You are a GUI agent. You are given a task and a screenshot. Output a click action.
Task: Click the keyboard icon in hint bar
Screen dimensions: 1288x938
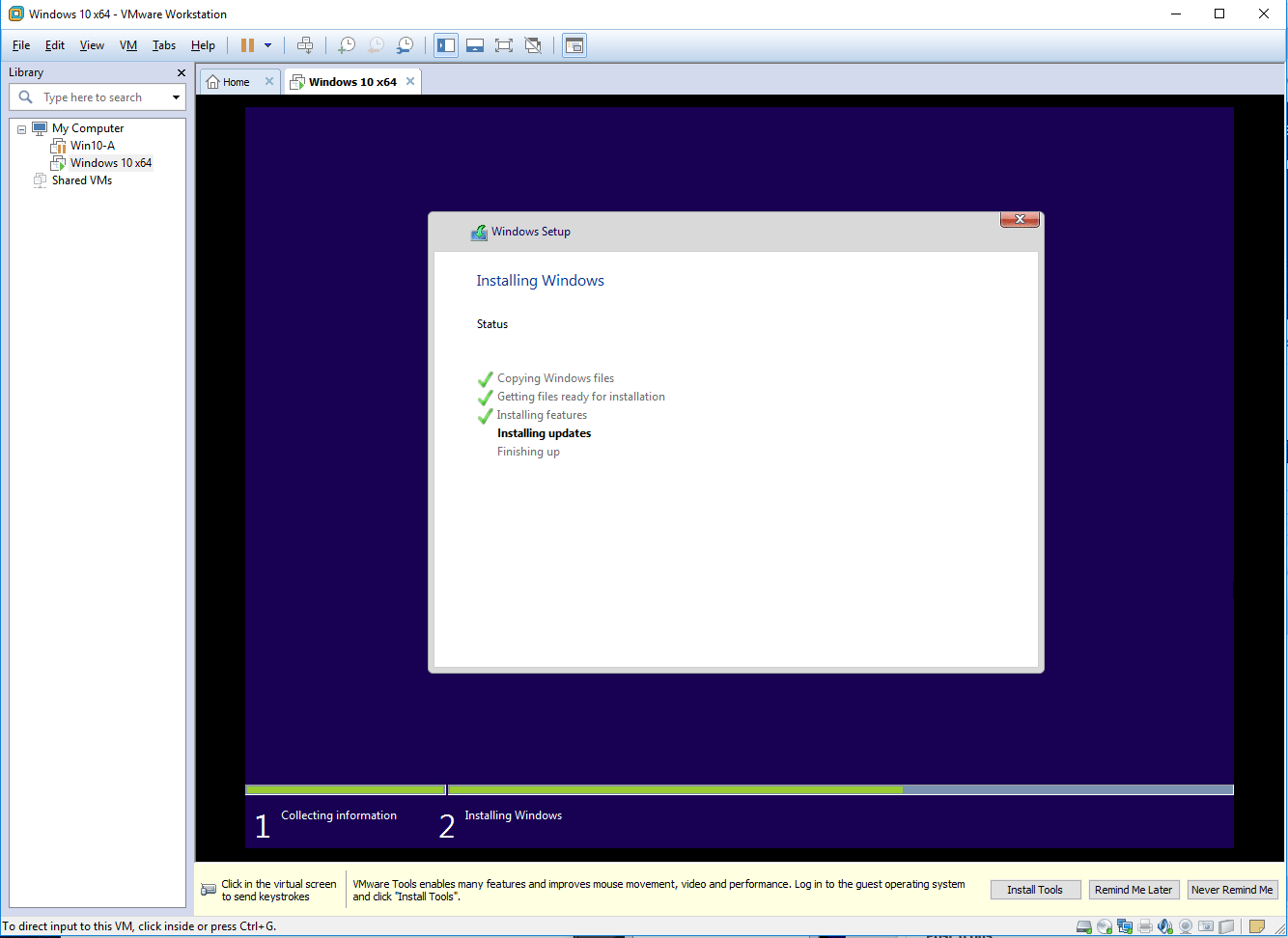pos(209,890)
